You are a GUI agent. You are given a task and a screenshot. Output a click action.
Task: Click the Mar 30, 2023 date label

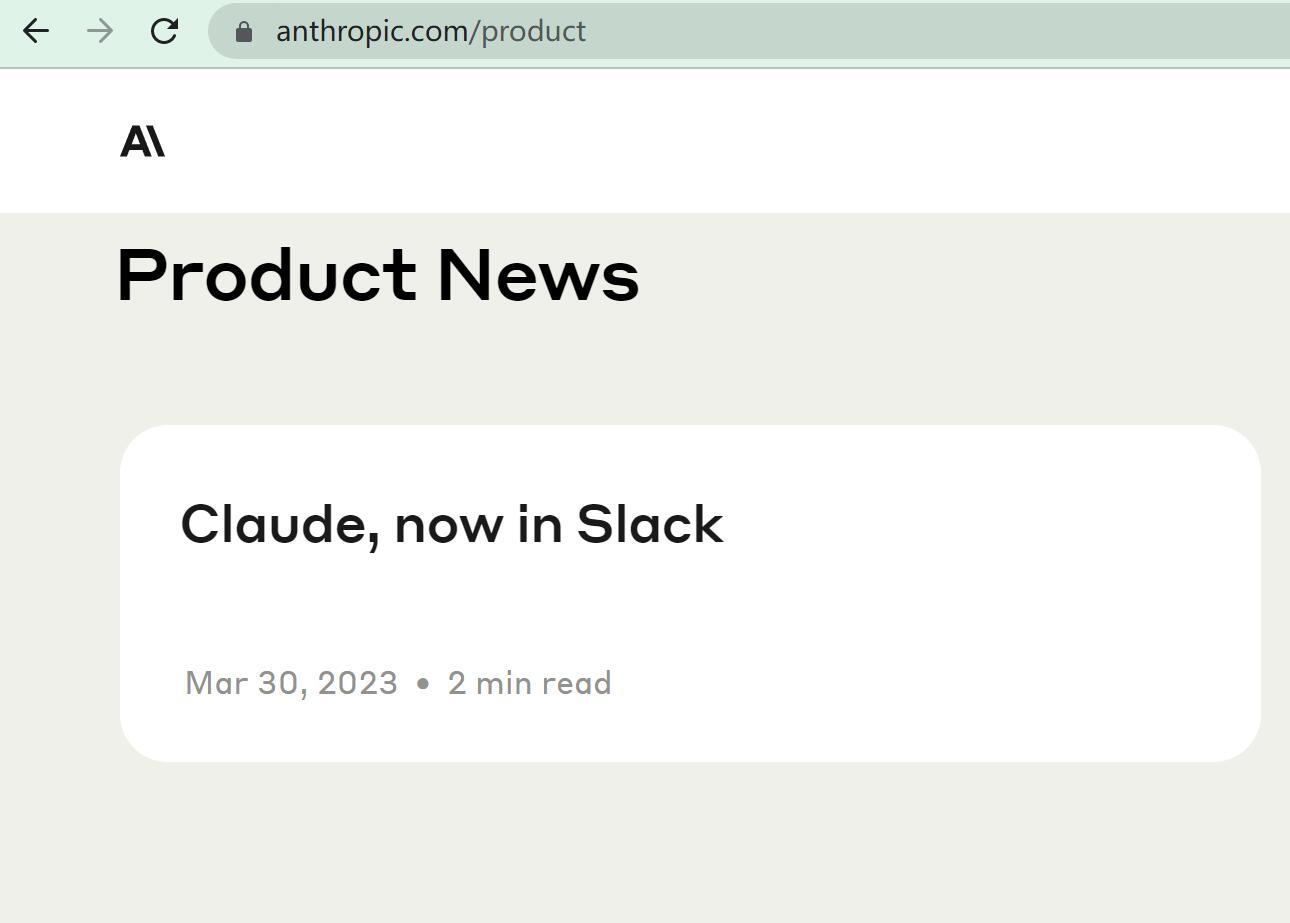click(291, 683)
